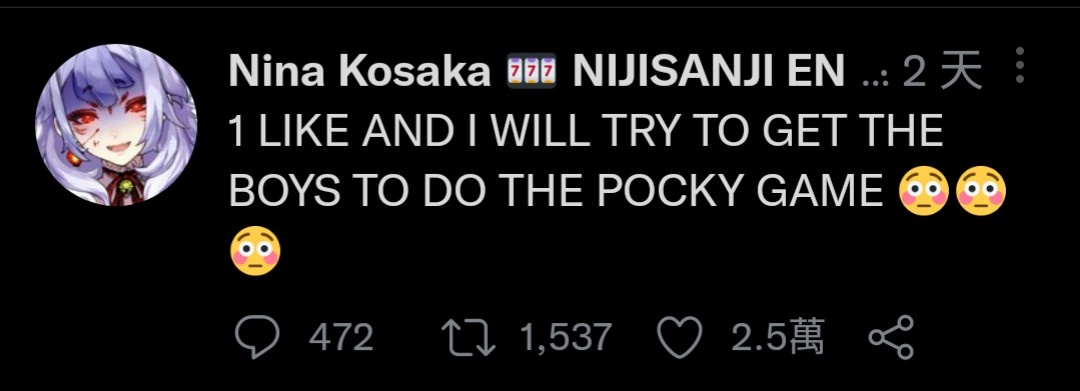Image resolution: width=1080 pixels, height=391 pixels.
Task: Click the words POCKY GAME in the tweet
Action: click(x=740, y=191)
